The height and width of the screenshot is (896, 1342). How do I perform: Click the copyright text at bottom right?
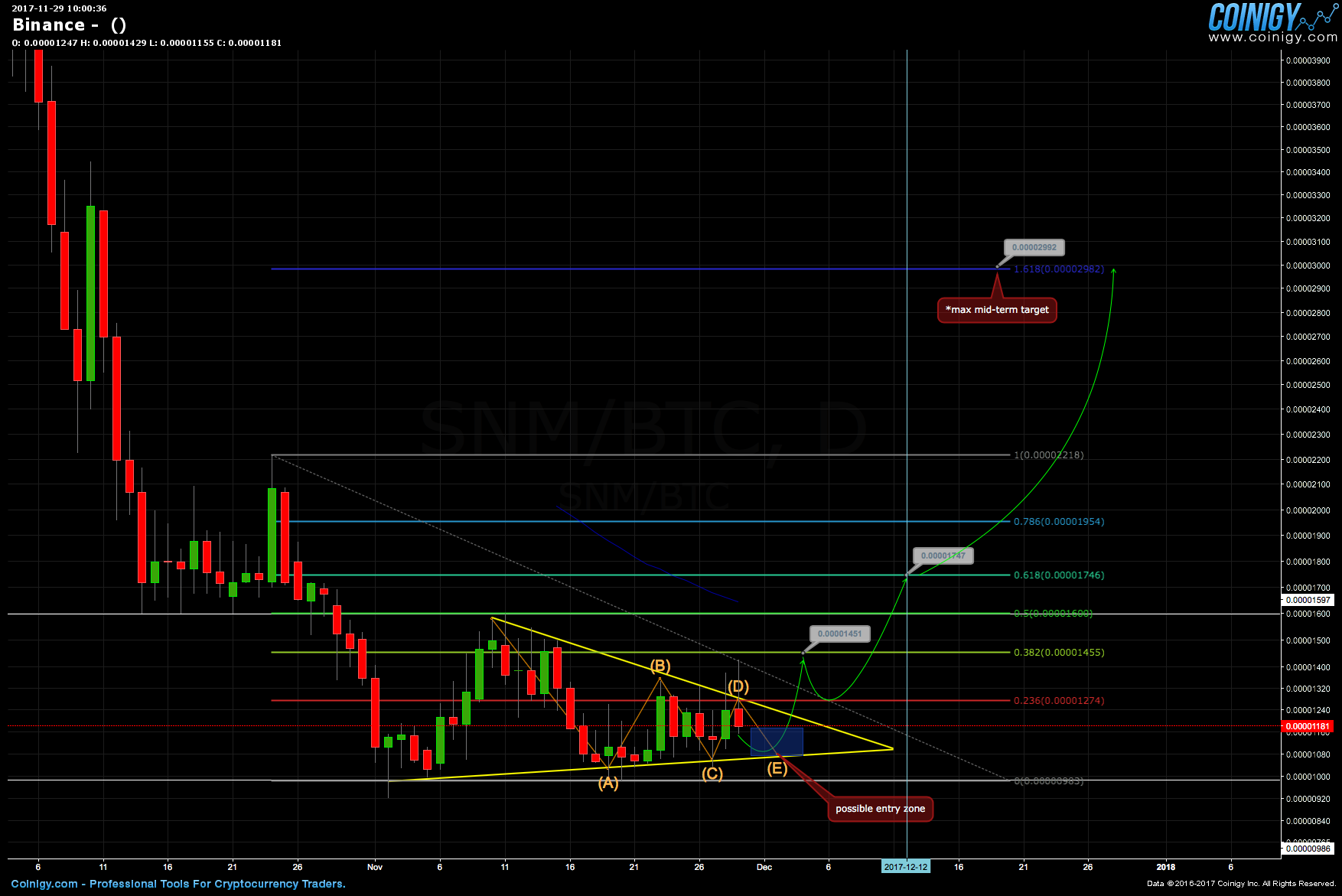point(1241,884)
